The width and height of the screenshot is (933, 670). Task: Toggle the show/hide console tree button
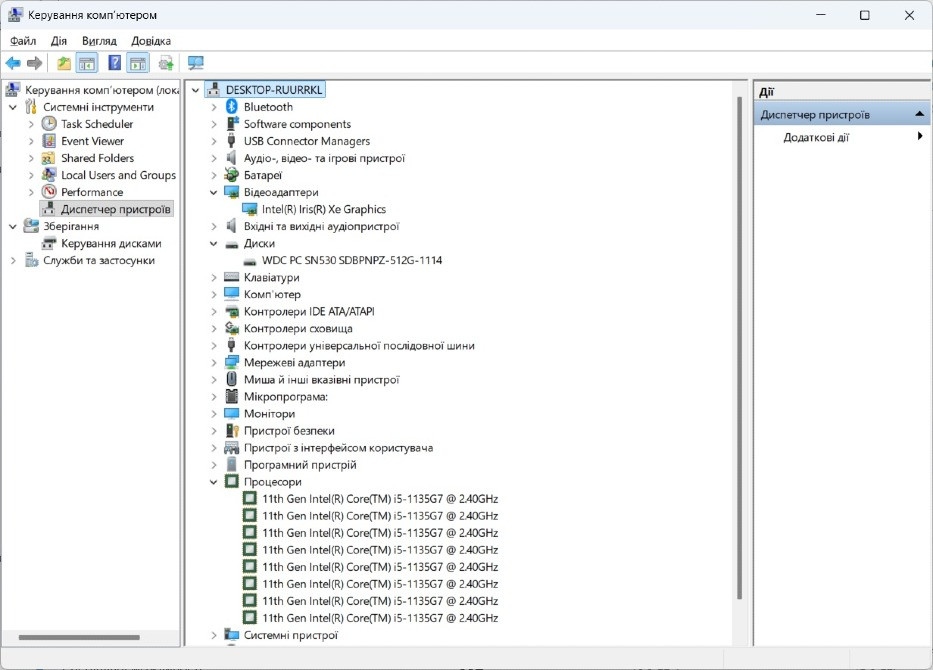(87, 63)
